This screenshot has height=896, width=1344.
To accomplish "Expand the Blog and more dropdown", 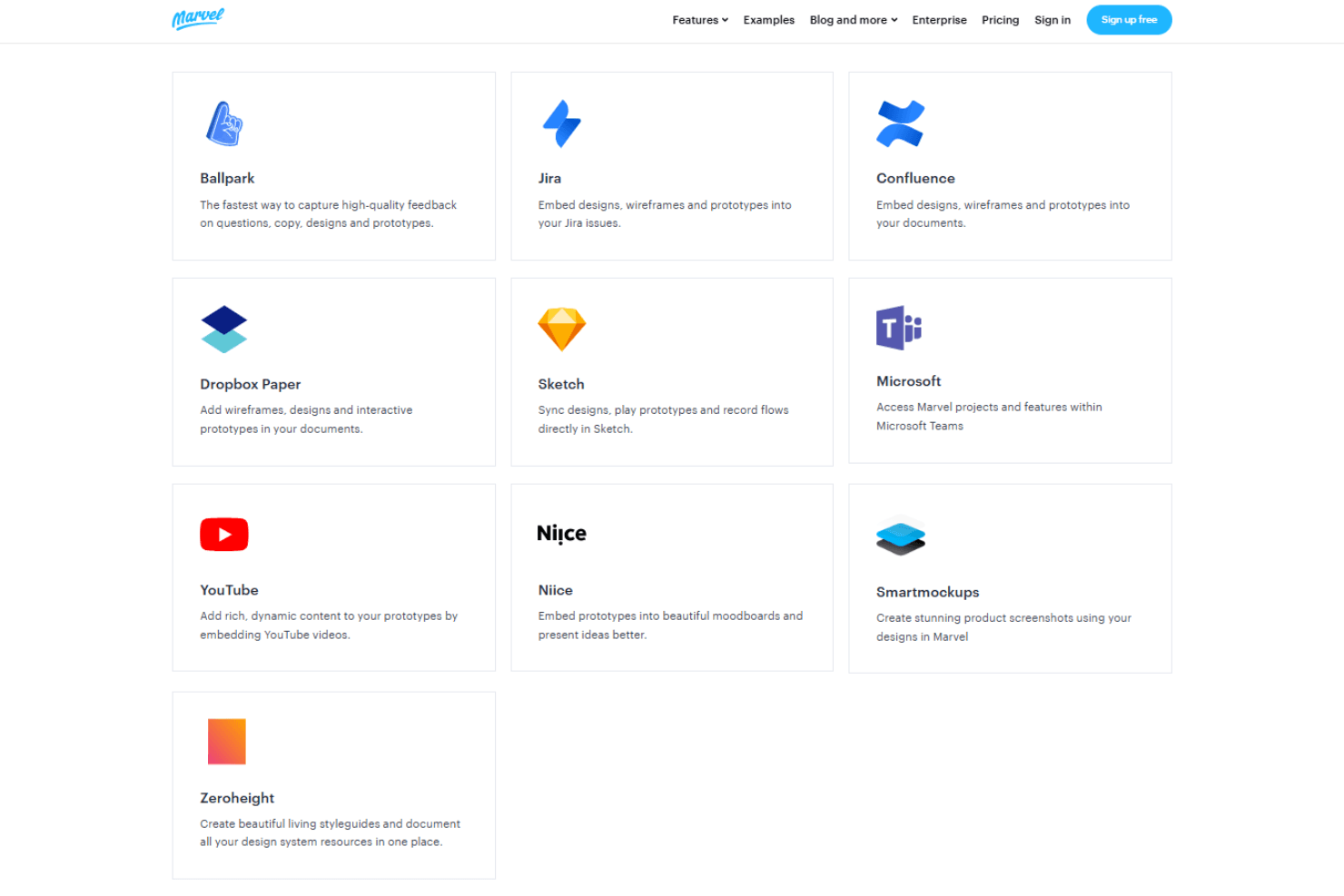I will 854,20.
